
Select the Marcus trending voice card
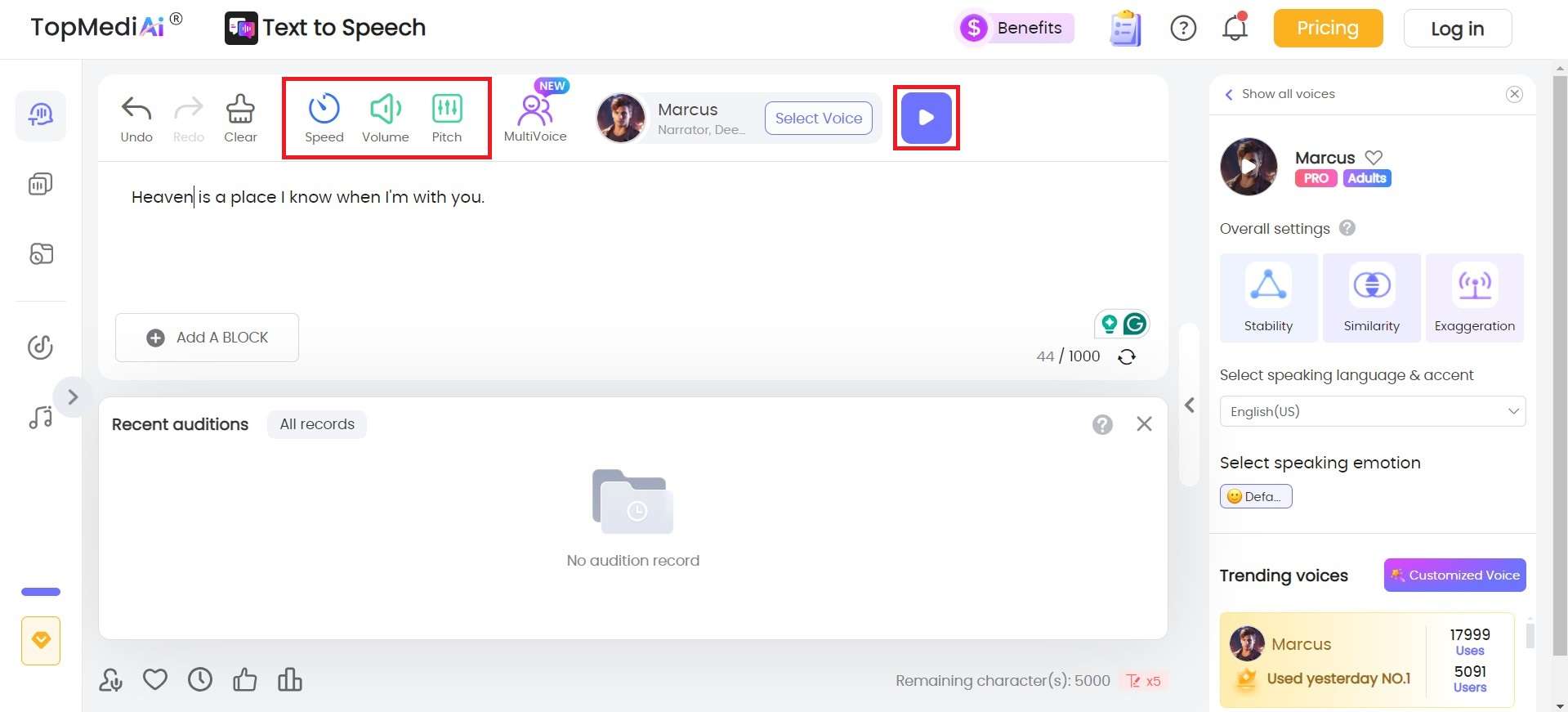tap(1367, 660)
